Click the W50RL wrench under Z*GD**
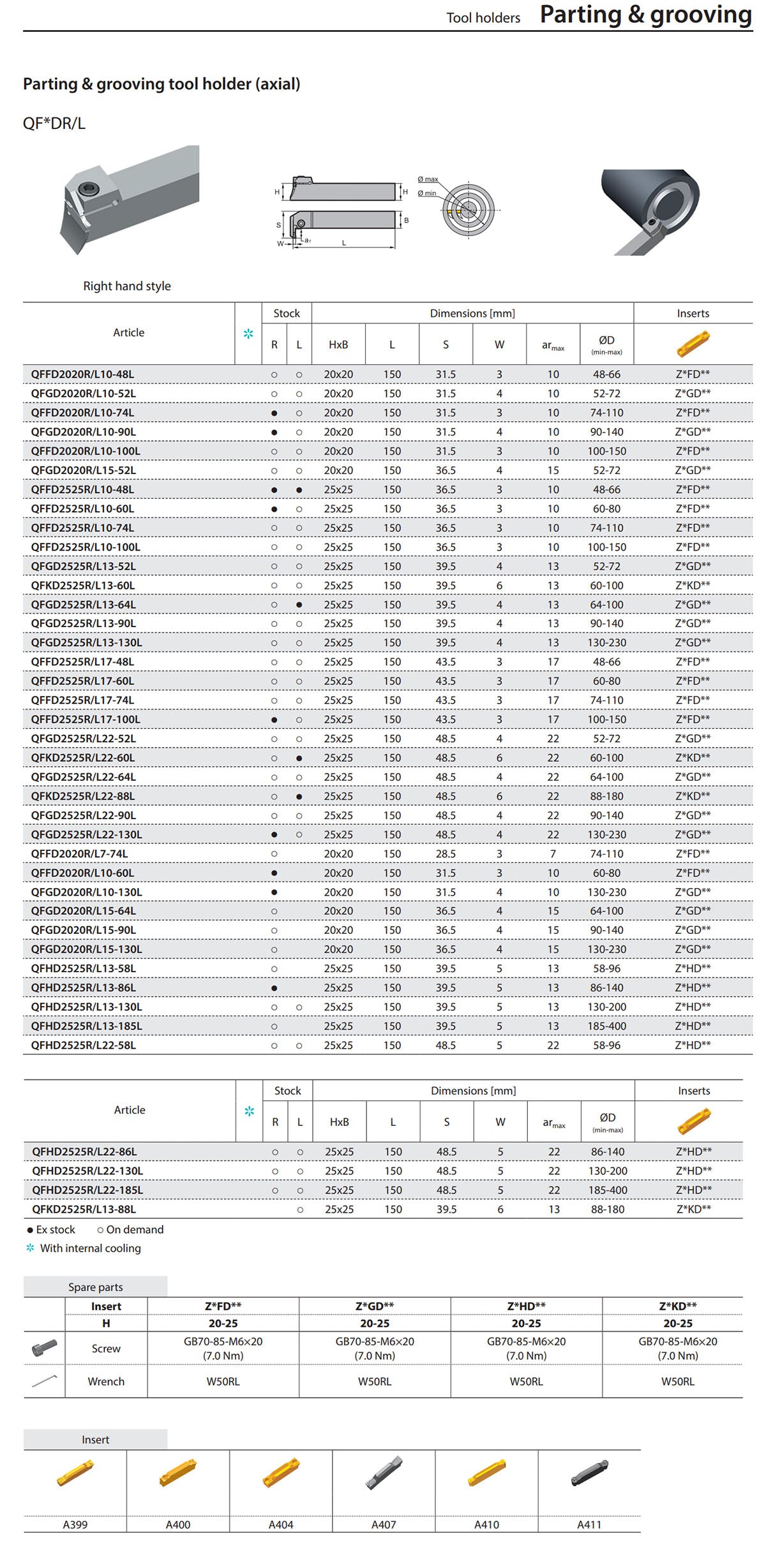The height and width of the screenshot is (1568, 766). [375, 1382]
